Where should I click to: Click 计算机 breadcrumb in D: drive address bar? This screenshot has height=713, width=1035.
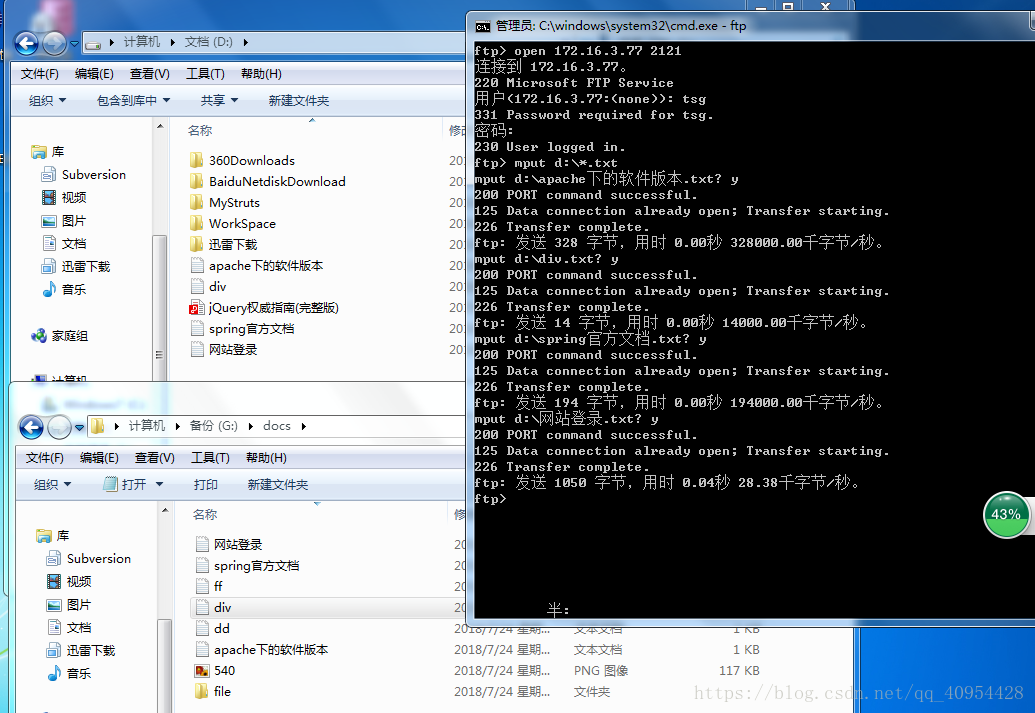(142, 42)
